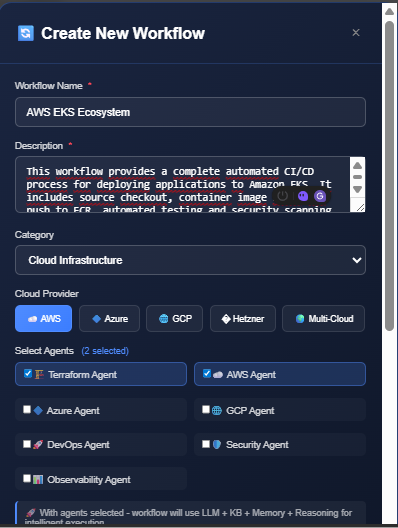Check the DevOps Agent checkbox
Screen dimensions: 398x528
pos(27,444)
